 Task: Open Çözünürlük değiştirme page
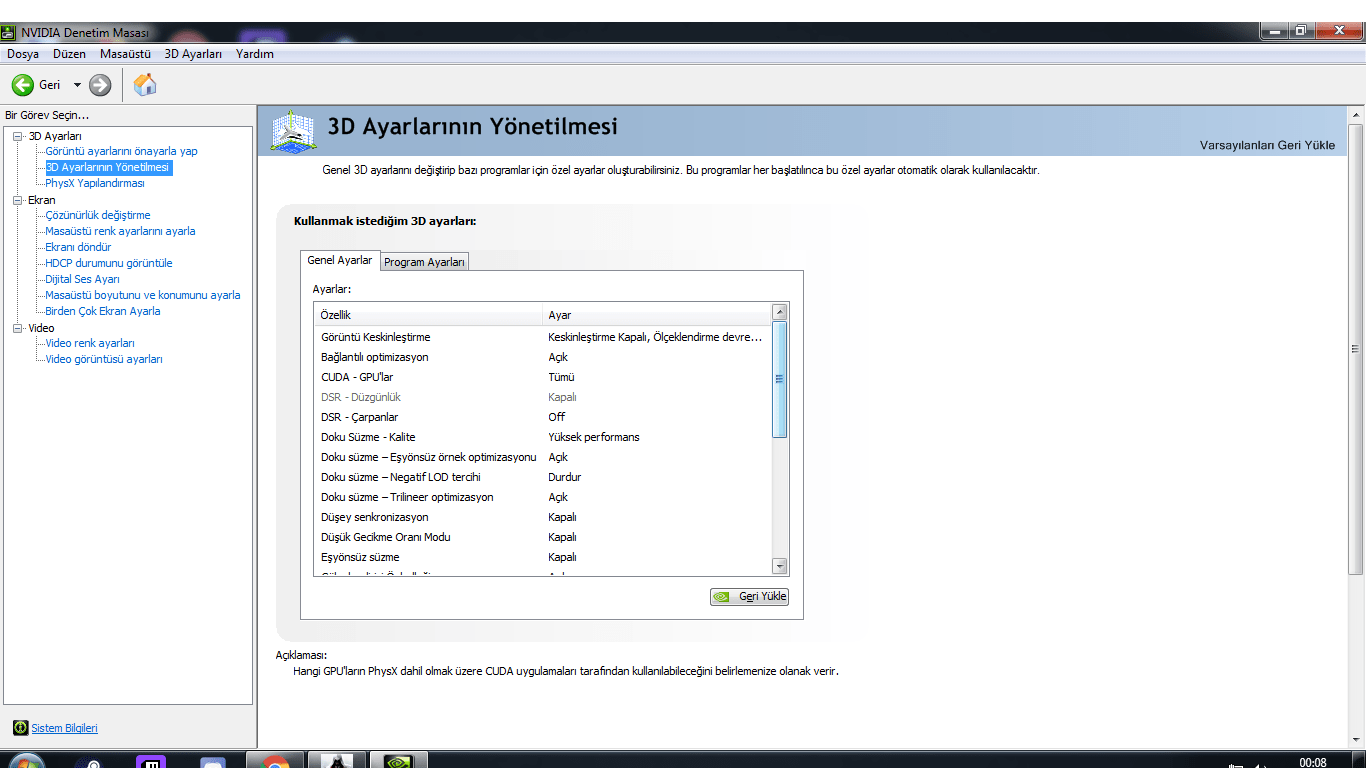click(98, 215)
